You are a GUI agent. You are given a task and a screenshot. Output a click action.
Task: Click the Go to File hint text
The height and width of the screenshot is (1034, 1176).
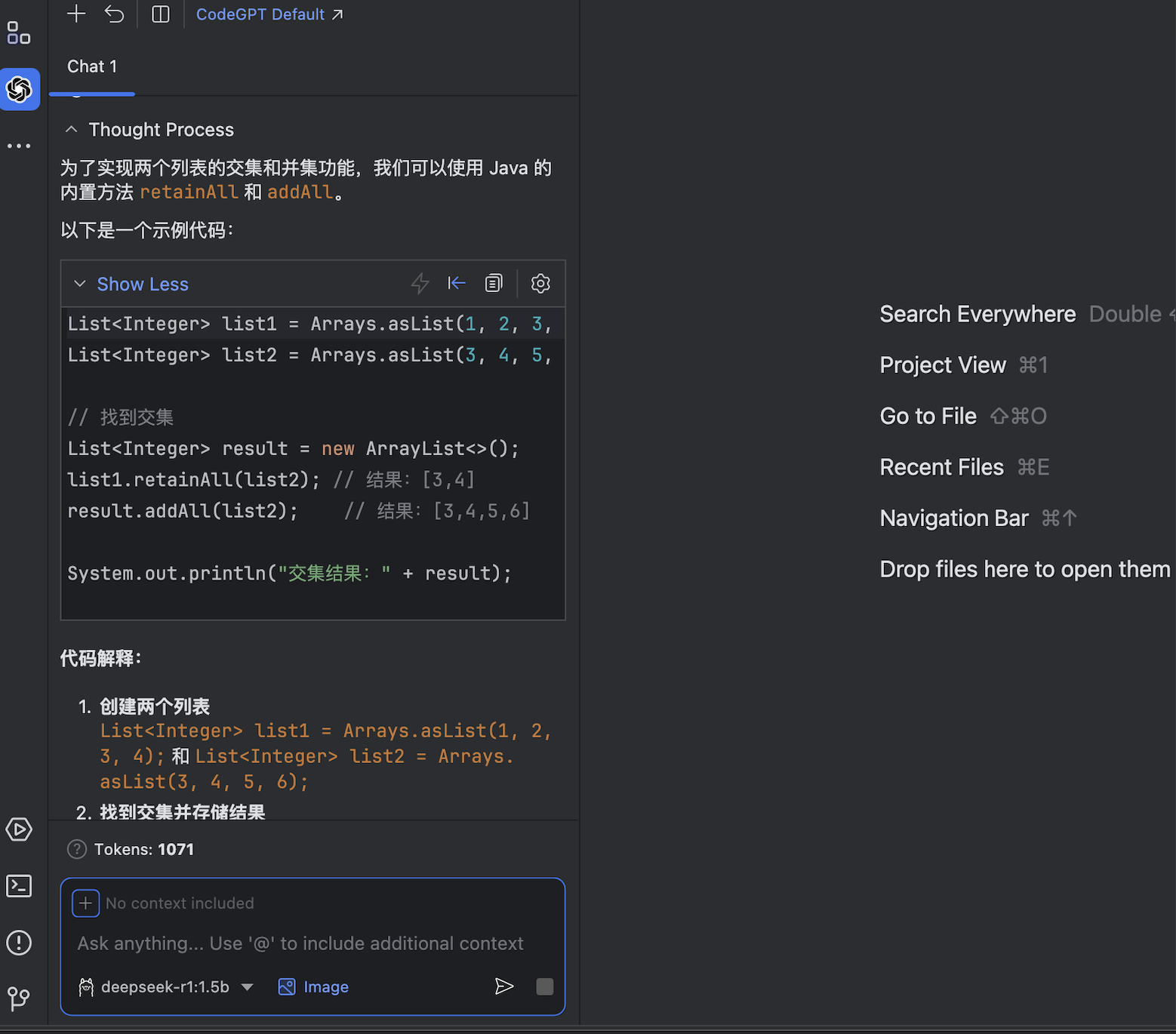(928, 417)
